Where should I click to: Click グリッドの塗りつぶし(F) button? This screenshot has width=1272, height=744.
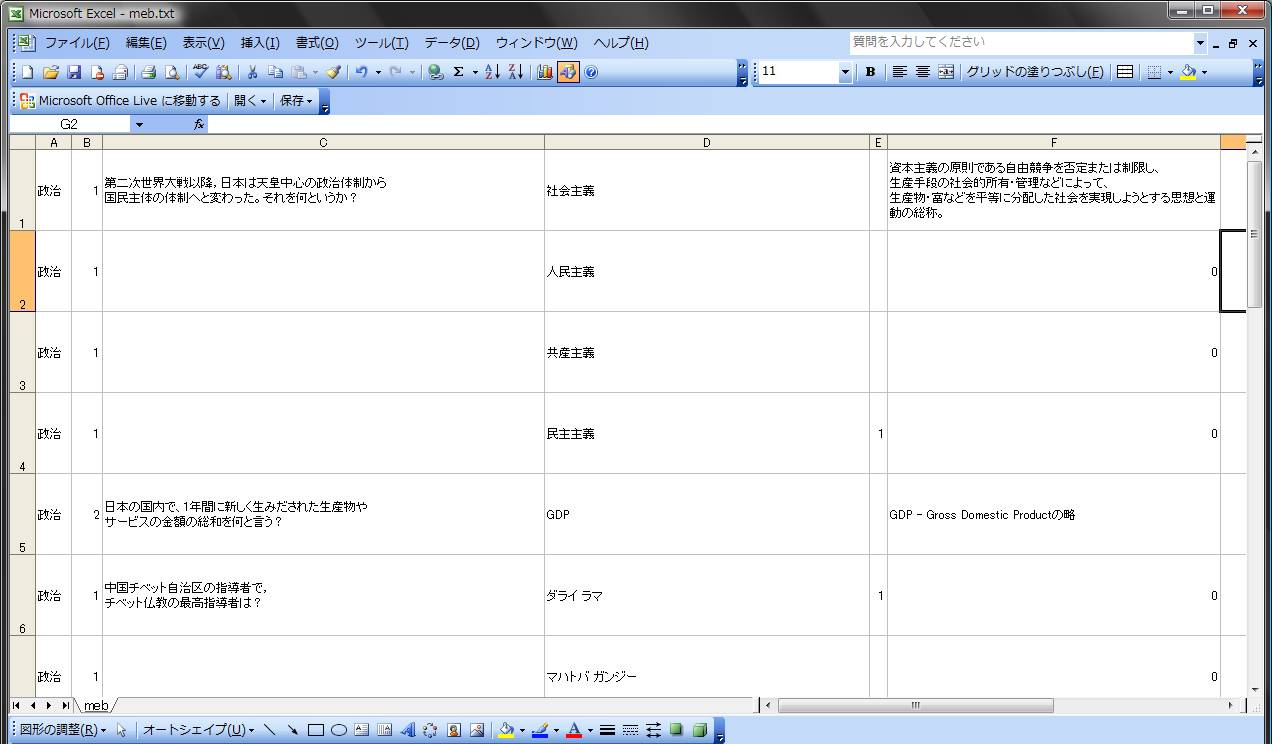[1034, 72]
